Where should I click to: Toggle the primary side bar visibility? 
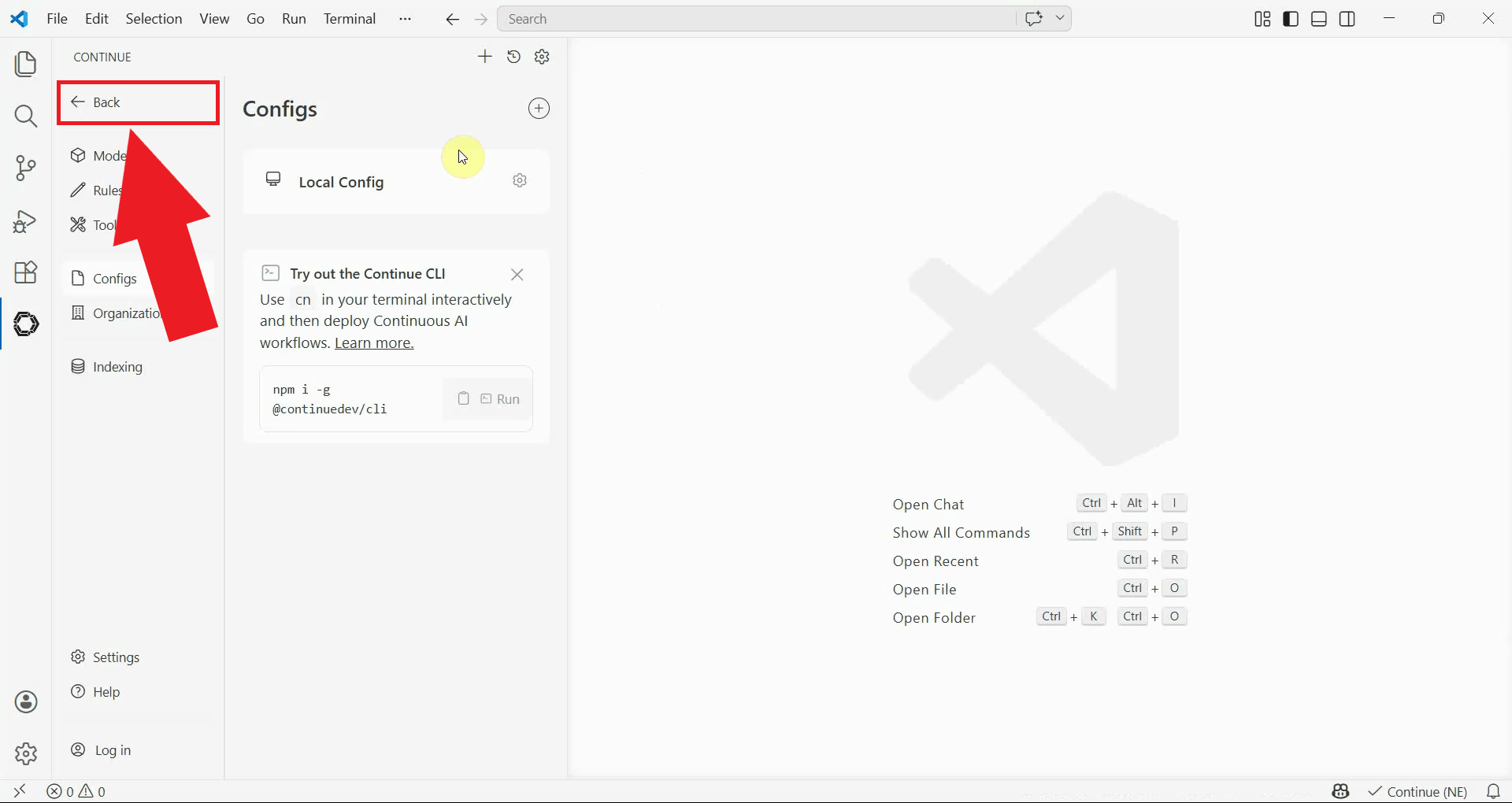coord(1291,18)
